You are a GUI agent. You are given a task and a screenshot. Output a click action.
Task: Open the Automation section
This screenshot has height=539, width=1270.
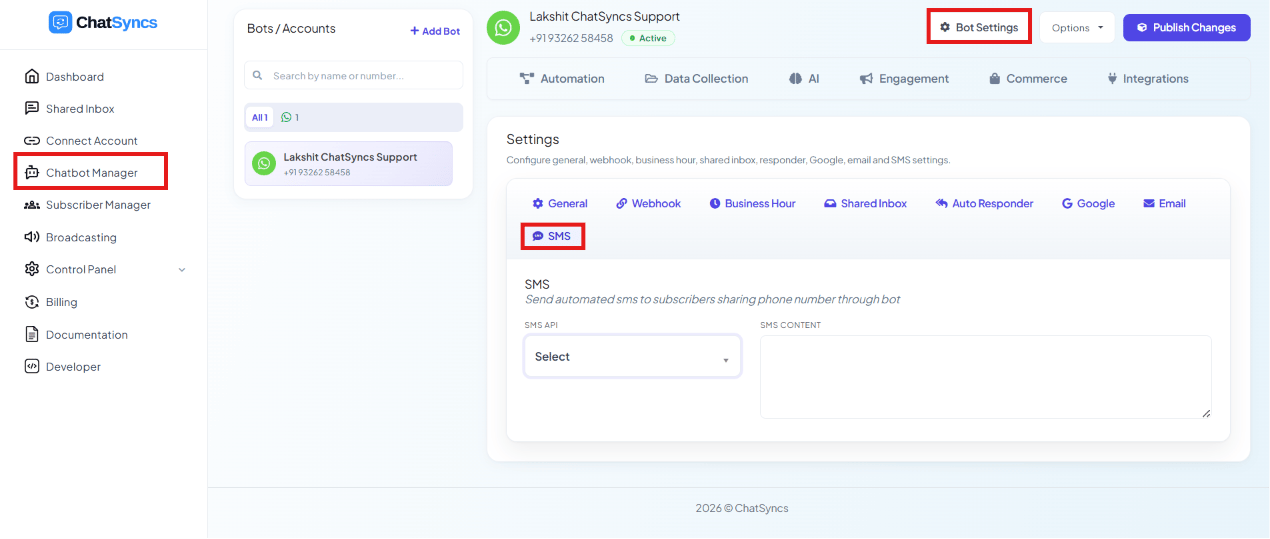(562, 79)
